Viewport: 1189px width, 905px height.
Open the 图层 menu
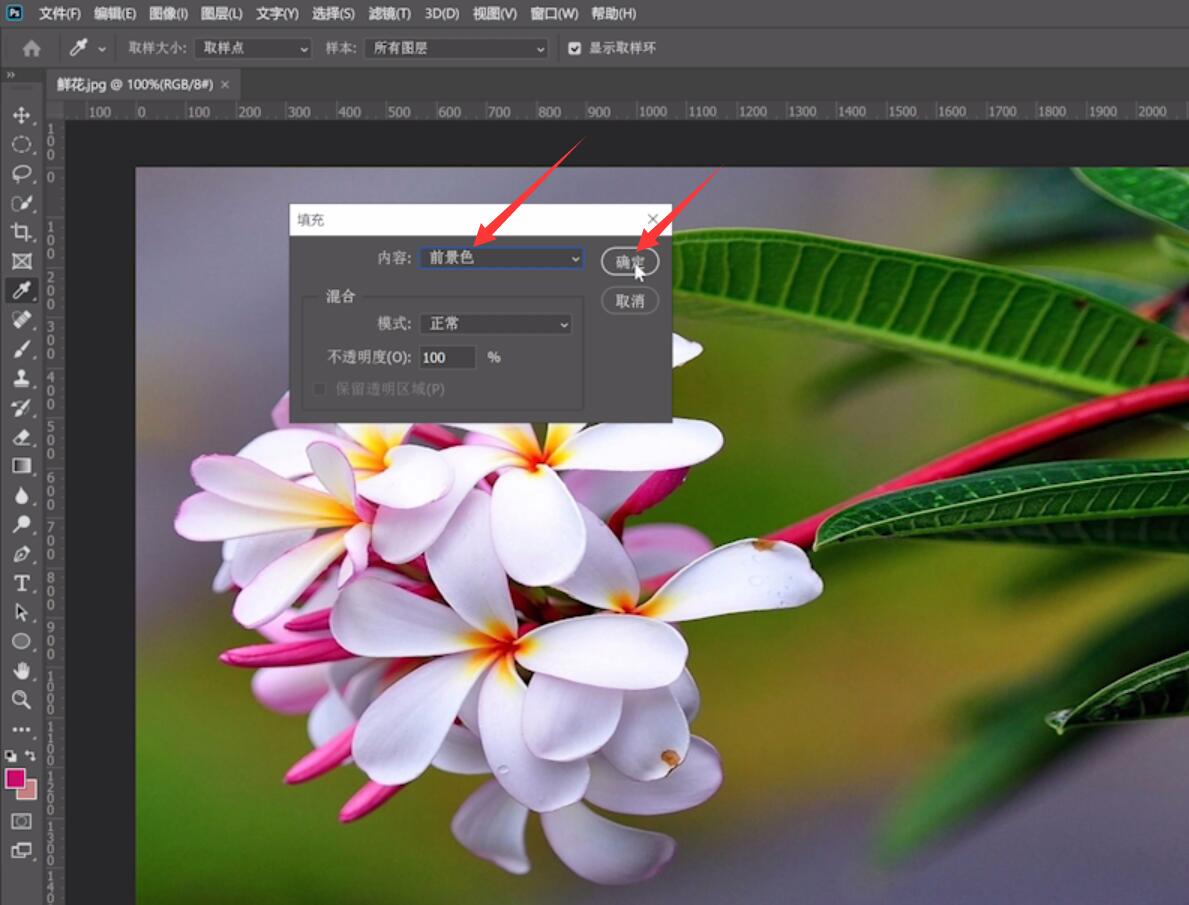pos(221,14)
